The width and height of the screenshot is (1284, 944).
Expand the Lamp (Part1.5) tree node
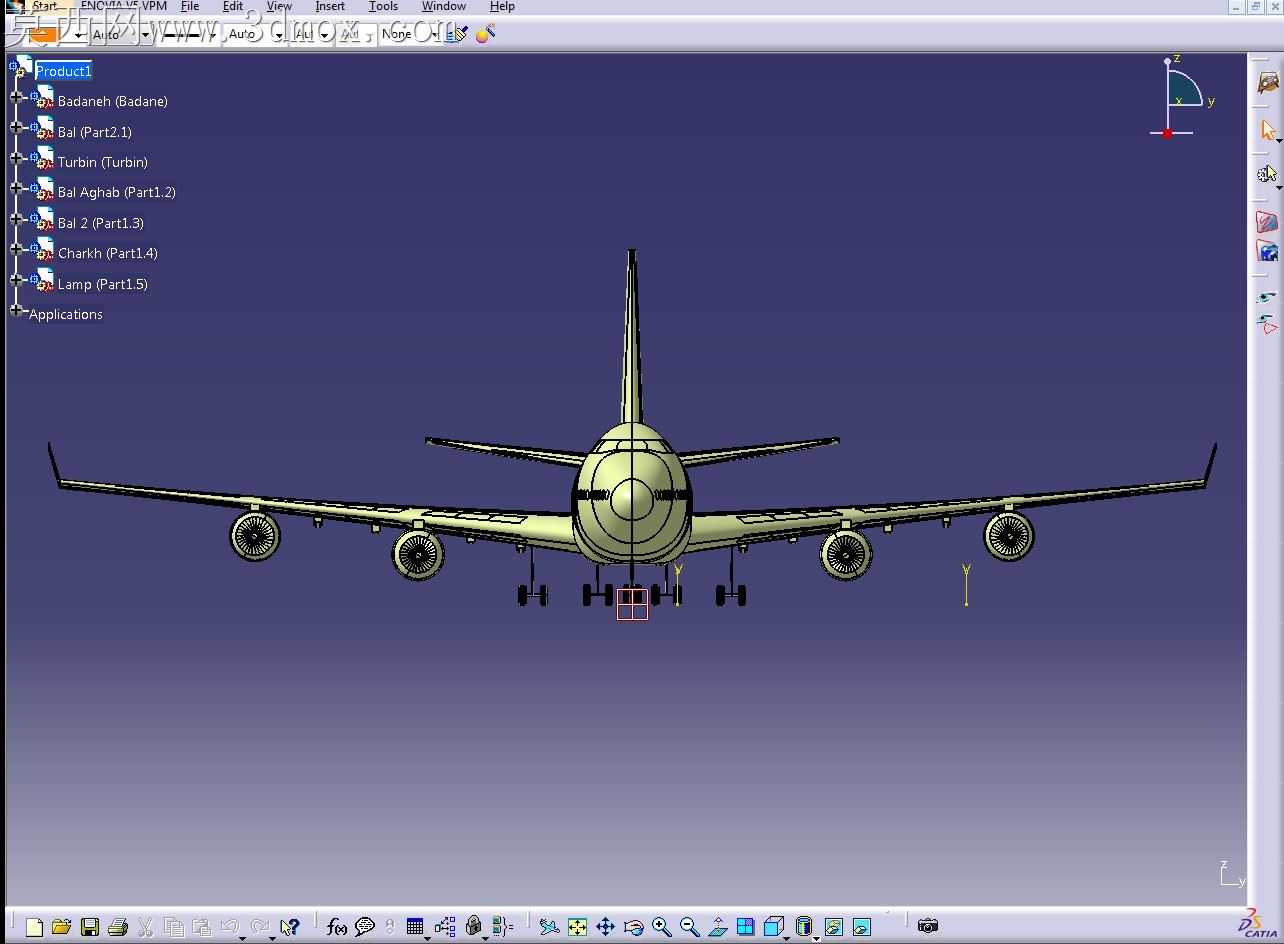[16, 280]
